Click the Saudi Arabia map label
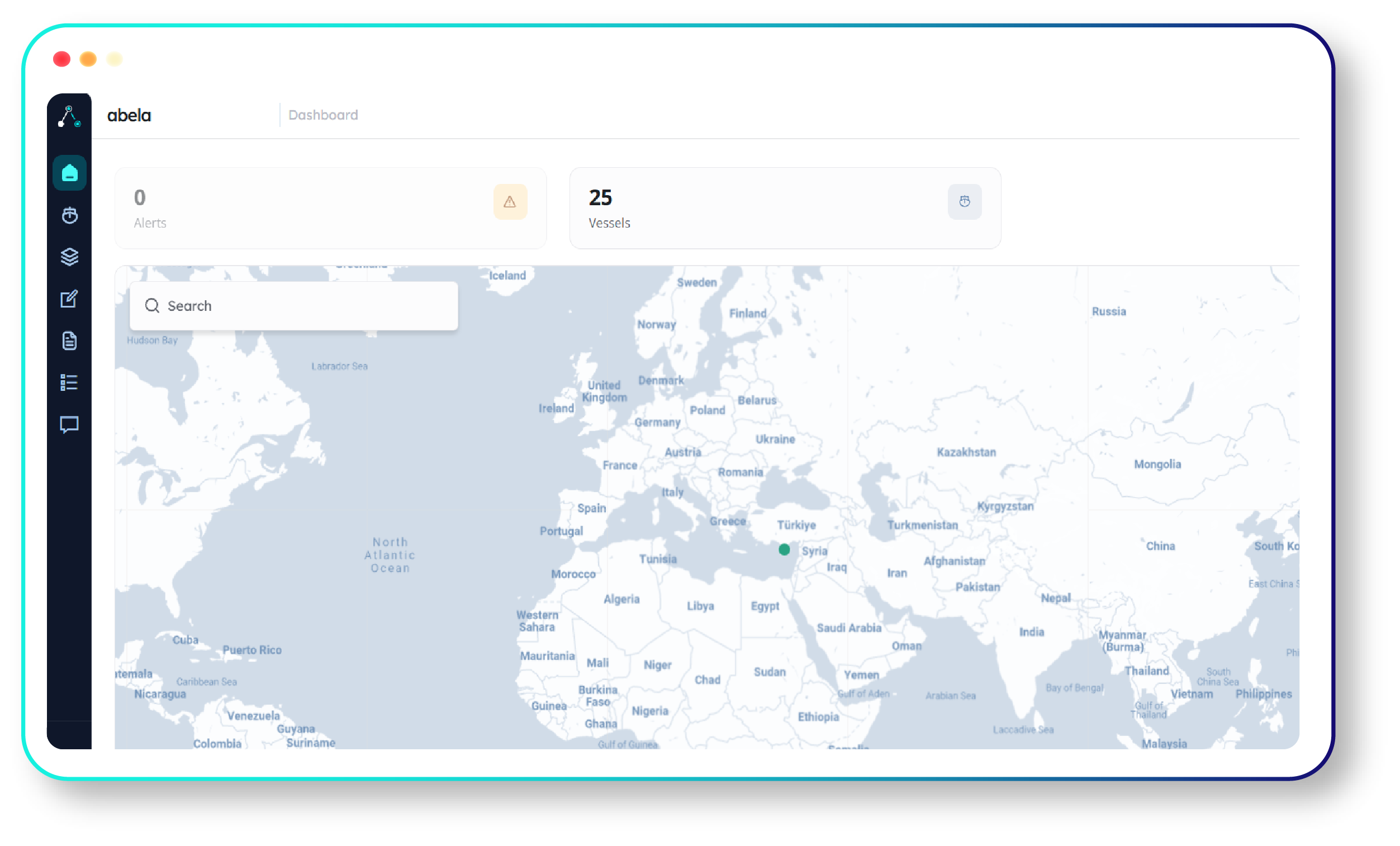 [849, 628]
